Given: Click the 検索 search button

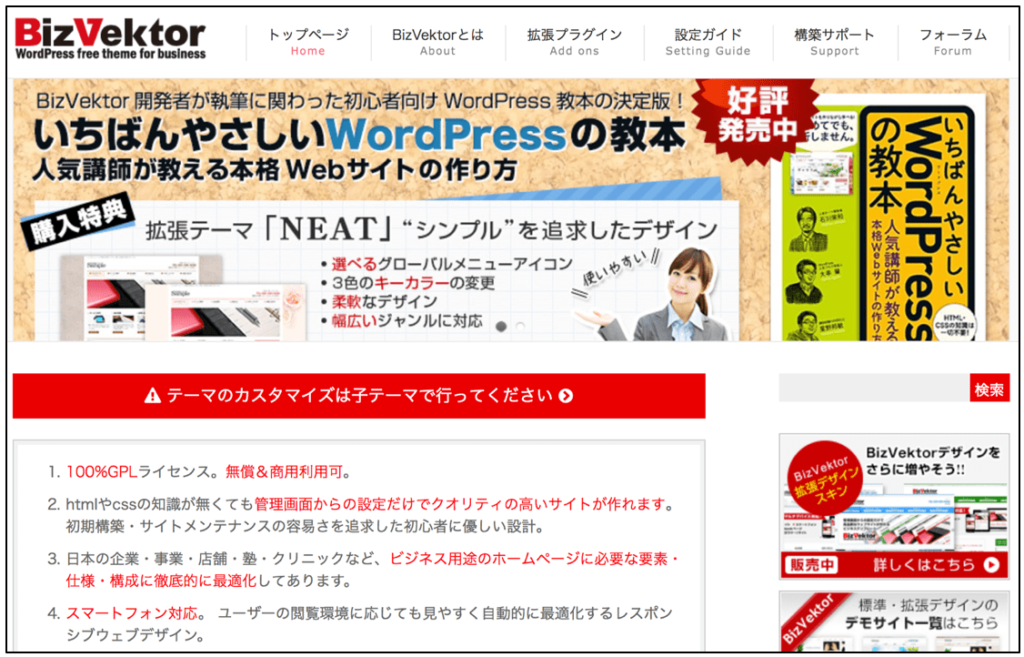Looking at the screenshot, I should pyautogui.click(x=989, y=388).
